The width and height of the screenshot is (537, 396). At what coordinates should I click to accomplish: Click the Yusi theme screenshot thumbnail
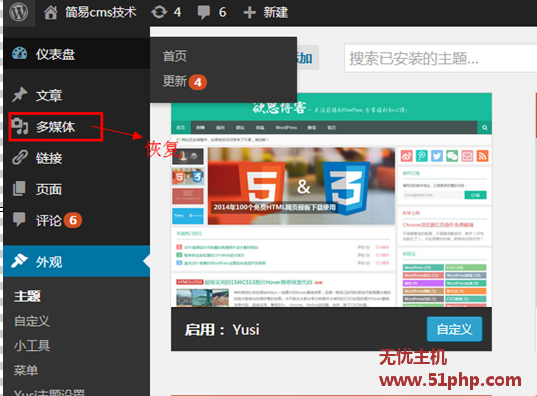click(x=331, y=200)
